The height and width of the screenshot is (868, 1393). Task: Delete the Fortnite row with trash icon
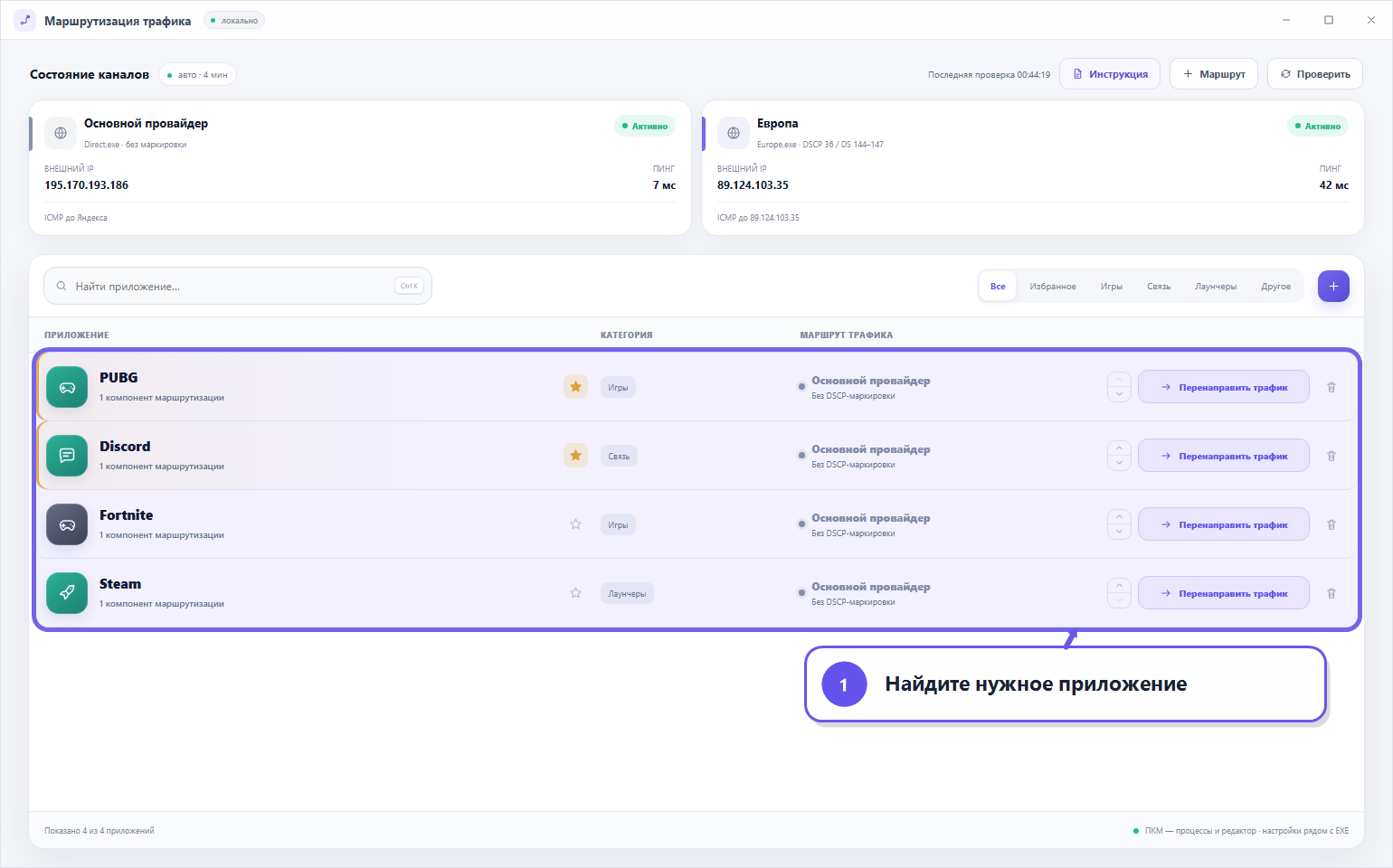coord(1331,524)
